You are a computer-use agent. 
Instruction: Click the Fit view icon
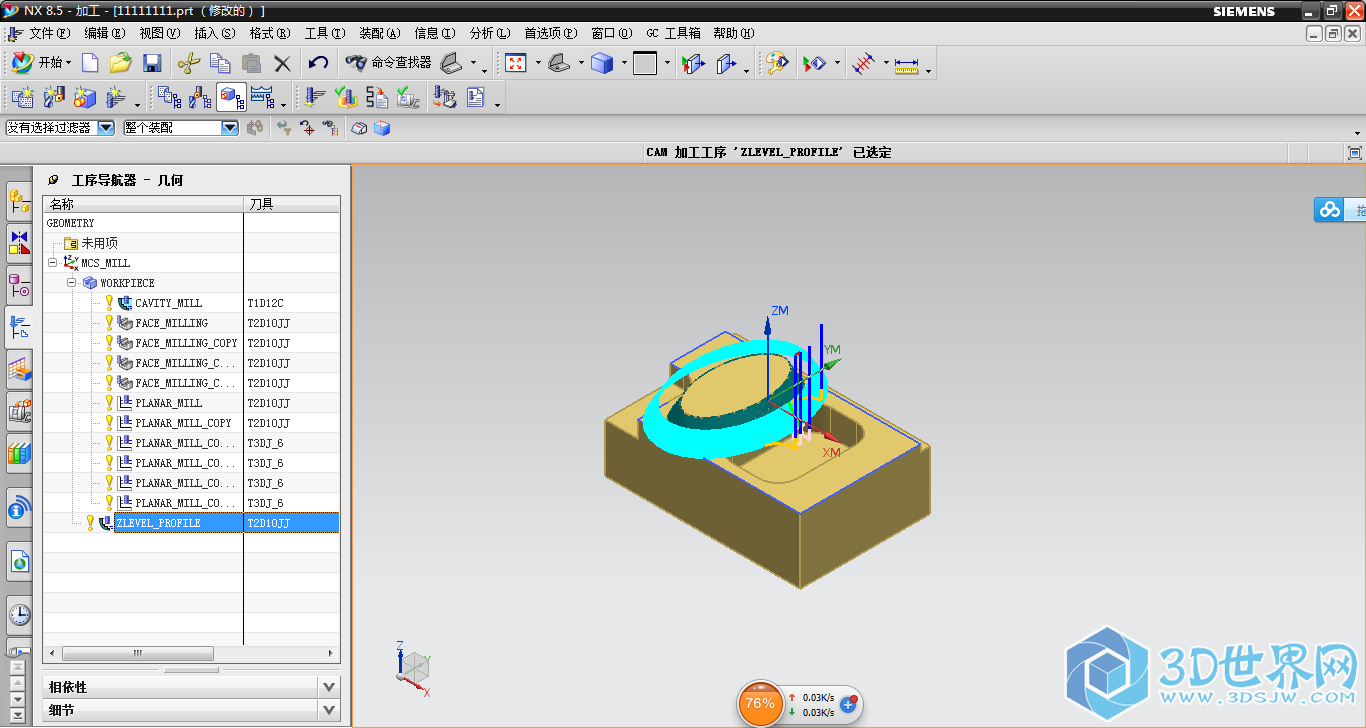(516, 63)
